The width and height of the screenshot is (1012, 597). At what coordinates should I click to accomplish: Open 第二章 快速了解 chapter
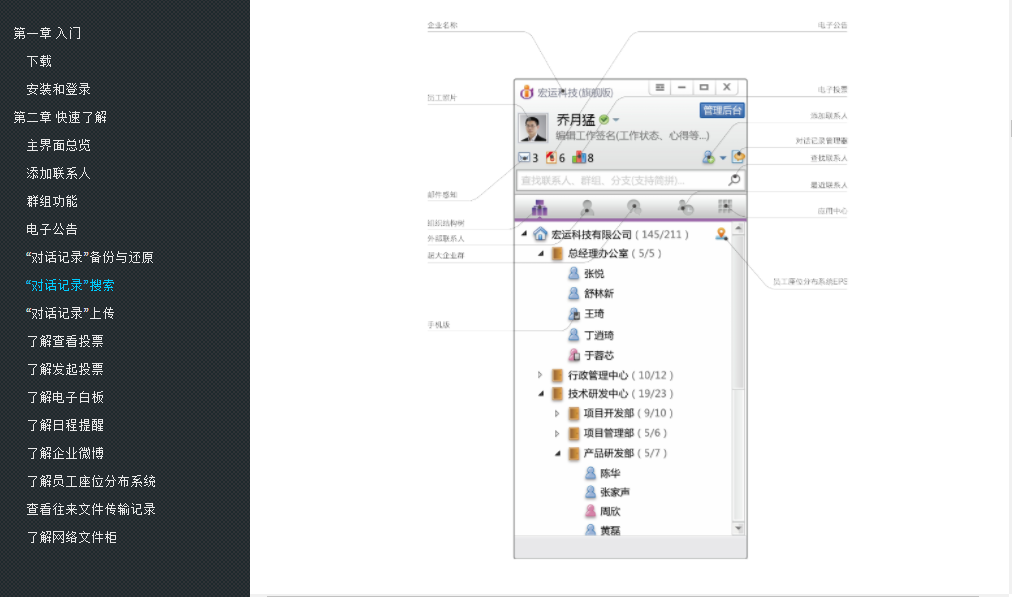(x=60, y=117)
